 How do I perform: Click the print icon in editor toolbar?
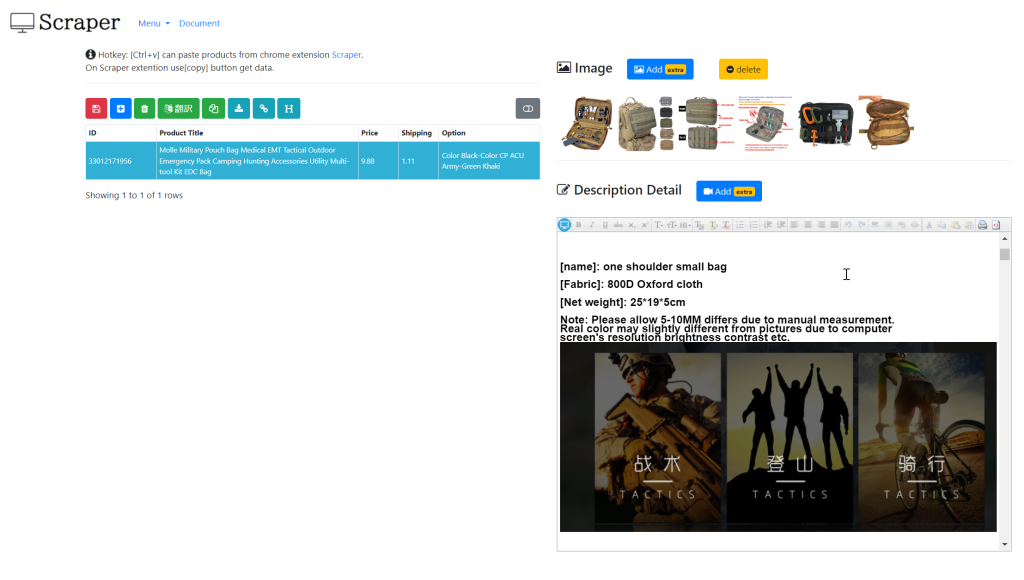[982, 225]
